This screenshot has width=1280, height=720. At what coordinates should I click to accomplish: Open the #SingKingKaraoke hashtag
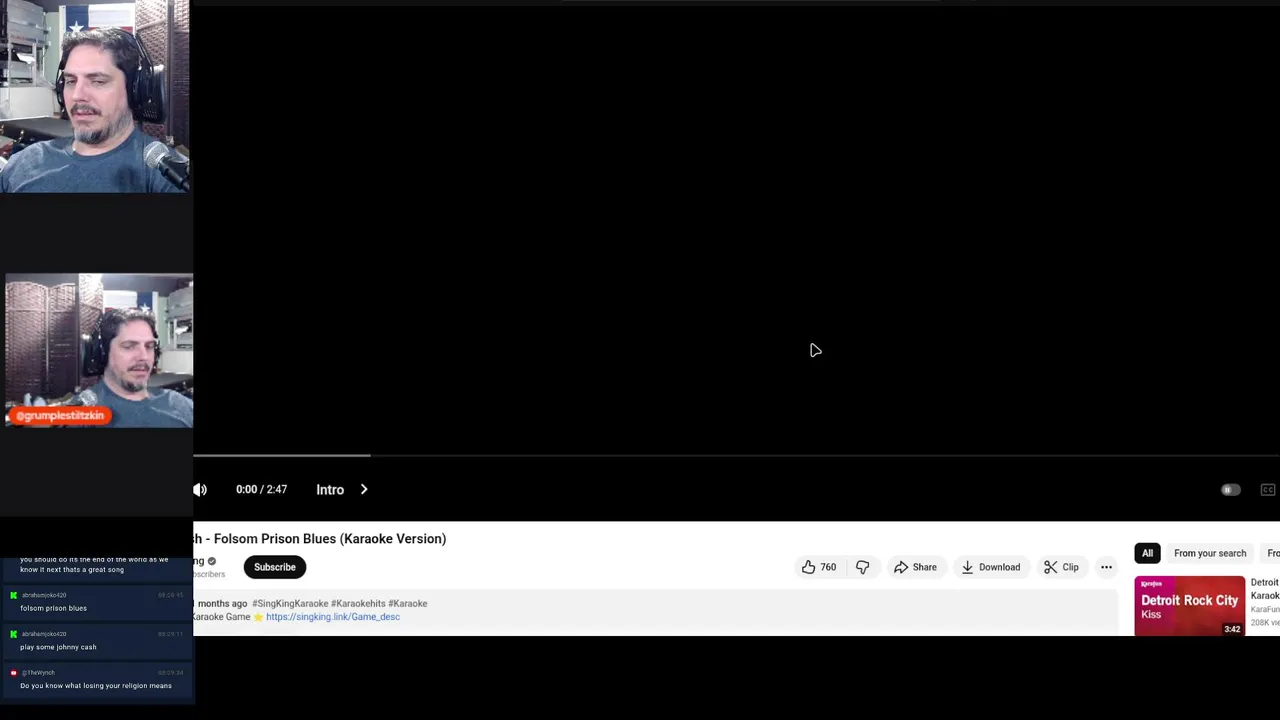[x=290, y=603]
